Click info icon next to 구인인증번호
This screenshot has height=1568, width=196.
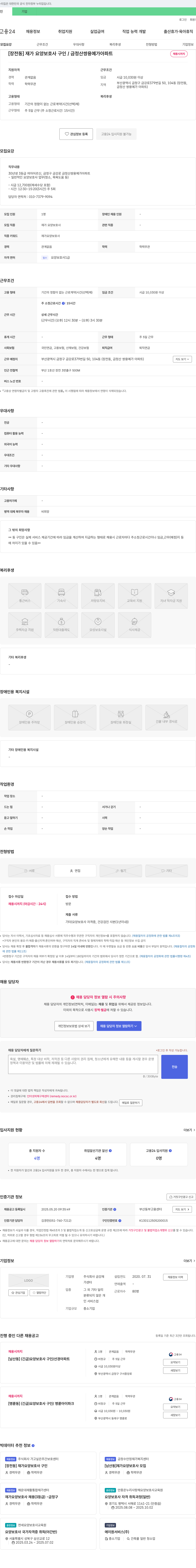coord(120,1220)
